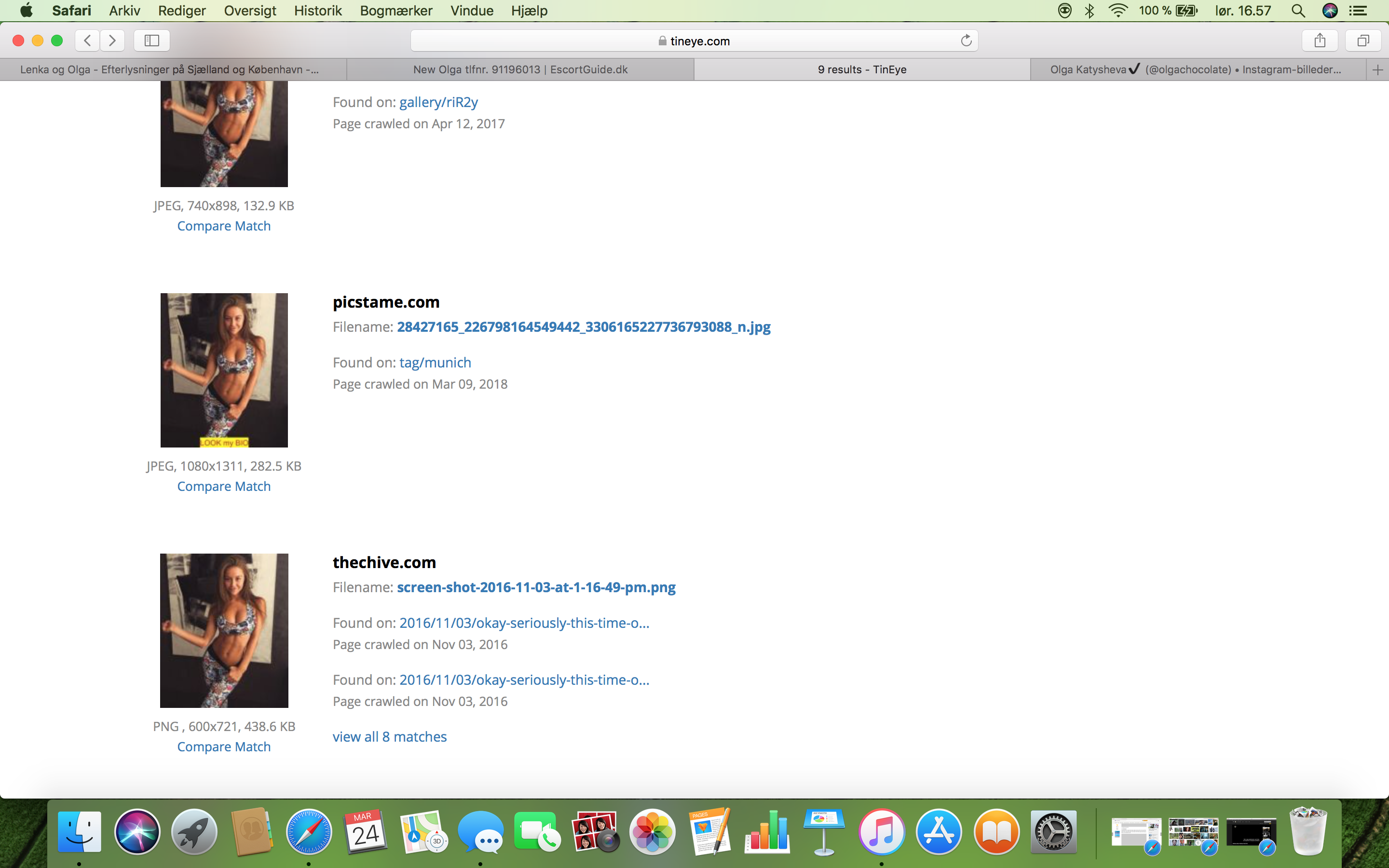Viewport: 1389px width, 868px height.
Task: Click the Share icon in toolbar
Action: point(1320,40)
